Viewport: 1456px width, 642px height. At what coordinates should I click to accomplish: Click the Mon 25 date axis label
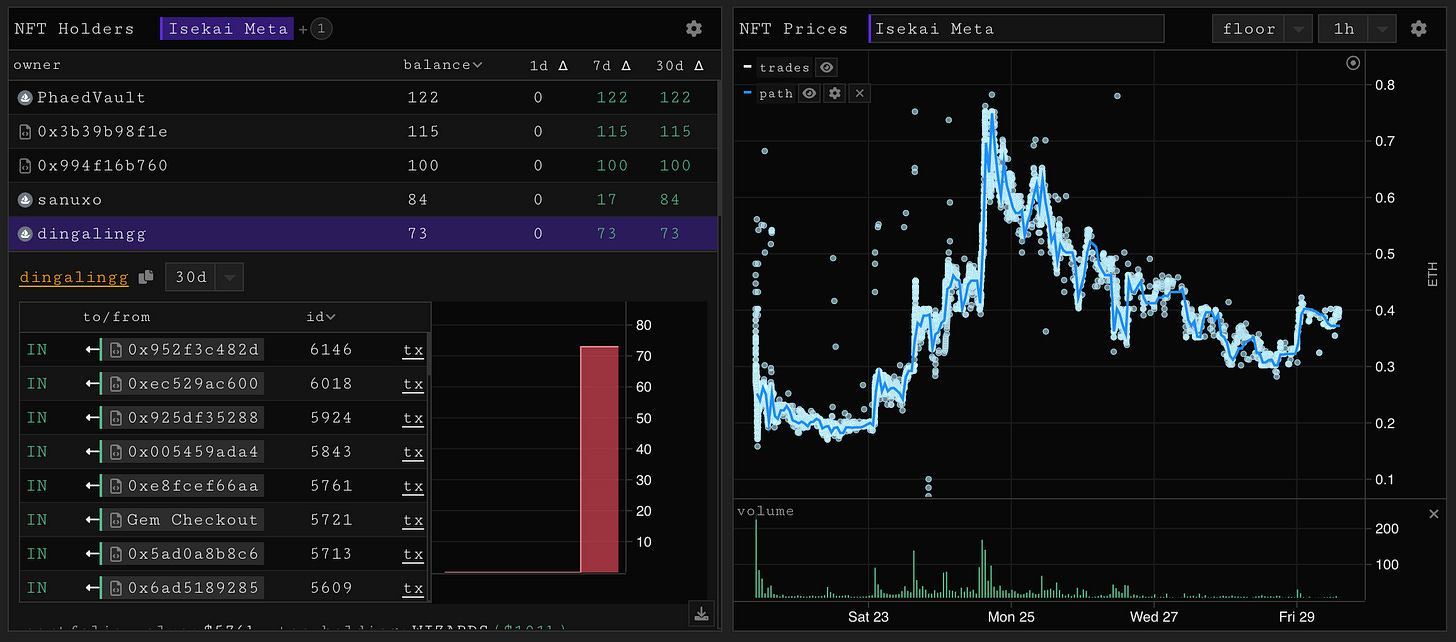[x=1011, y=617]
